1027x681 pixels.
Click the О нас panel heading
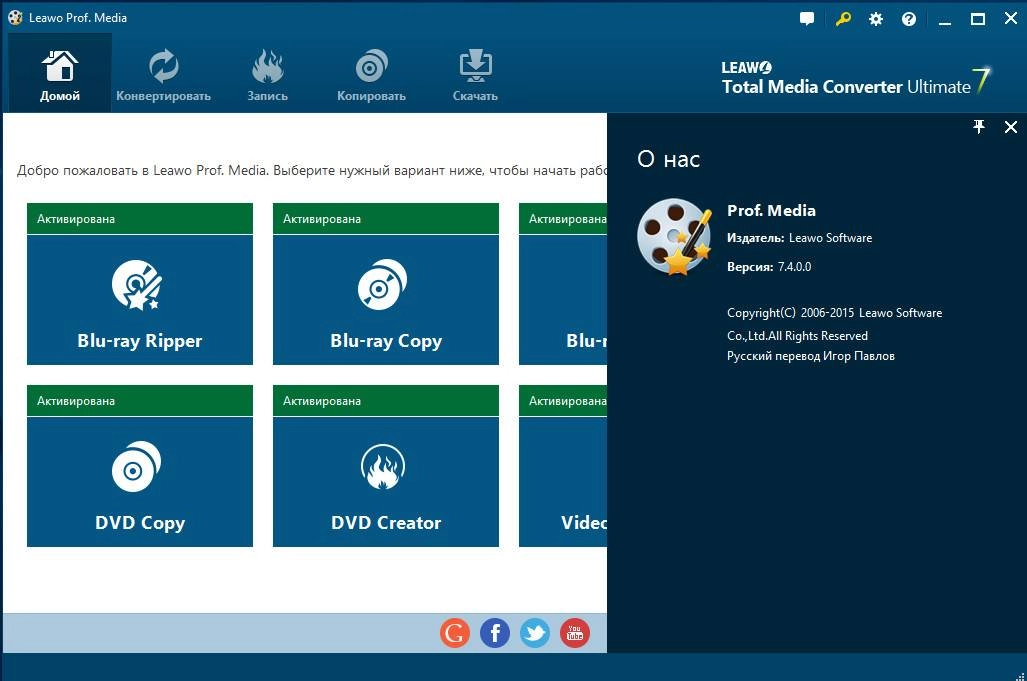tap(669, 159)
